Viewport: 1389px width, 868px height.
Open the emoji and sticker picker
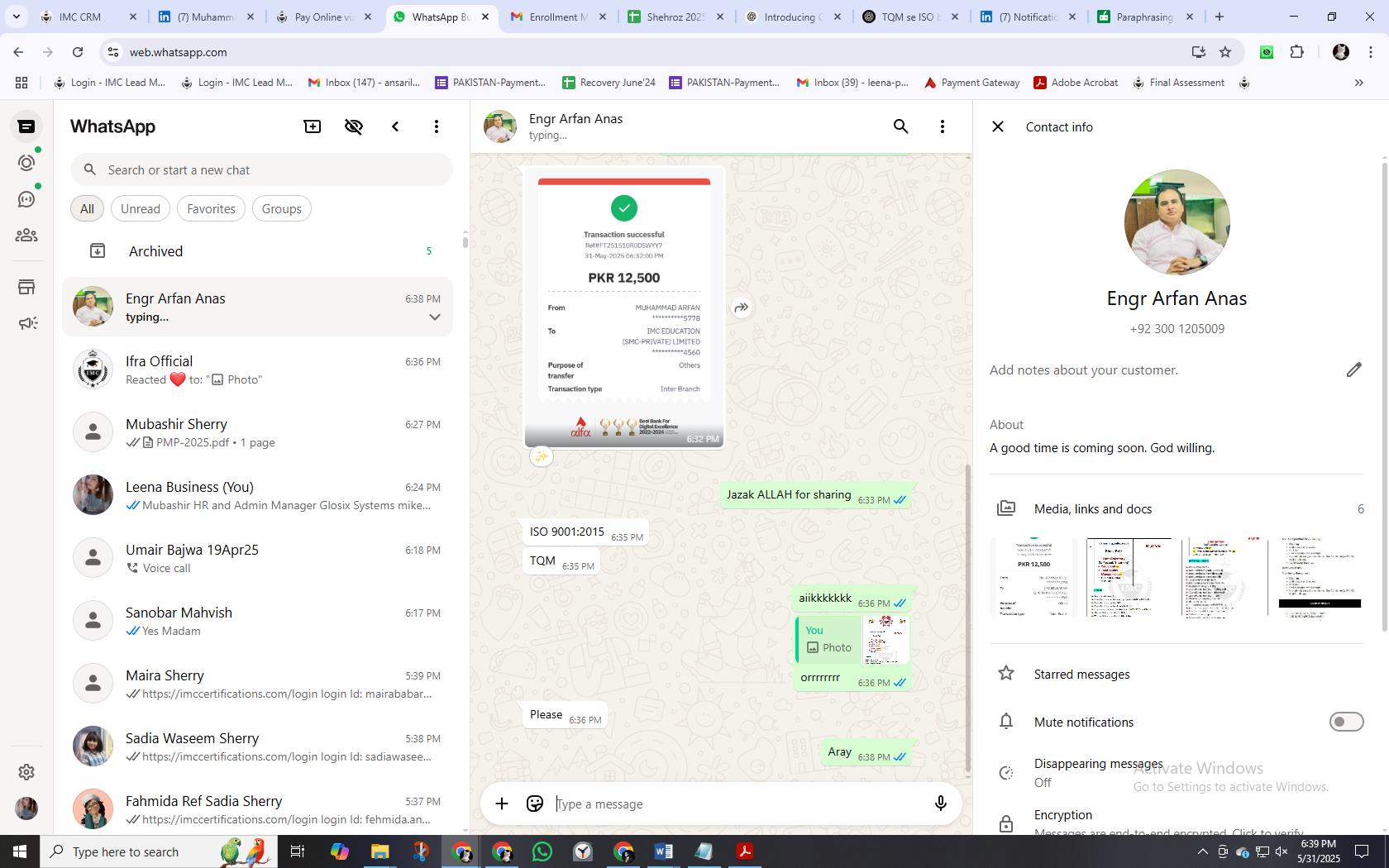(x=535, y=804)
